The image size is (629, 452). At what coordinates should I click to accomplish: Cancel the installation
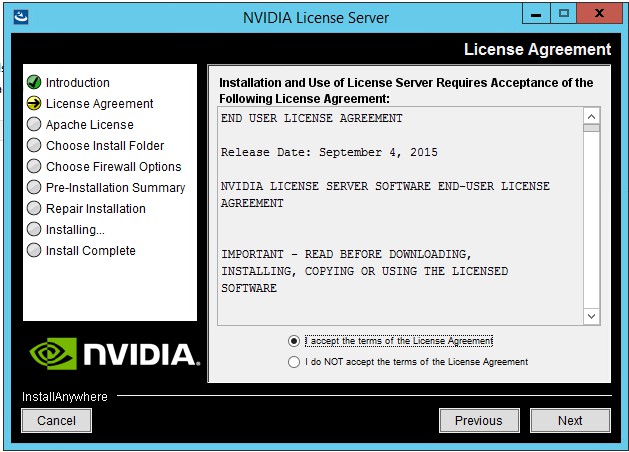(56, 420)
